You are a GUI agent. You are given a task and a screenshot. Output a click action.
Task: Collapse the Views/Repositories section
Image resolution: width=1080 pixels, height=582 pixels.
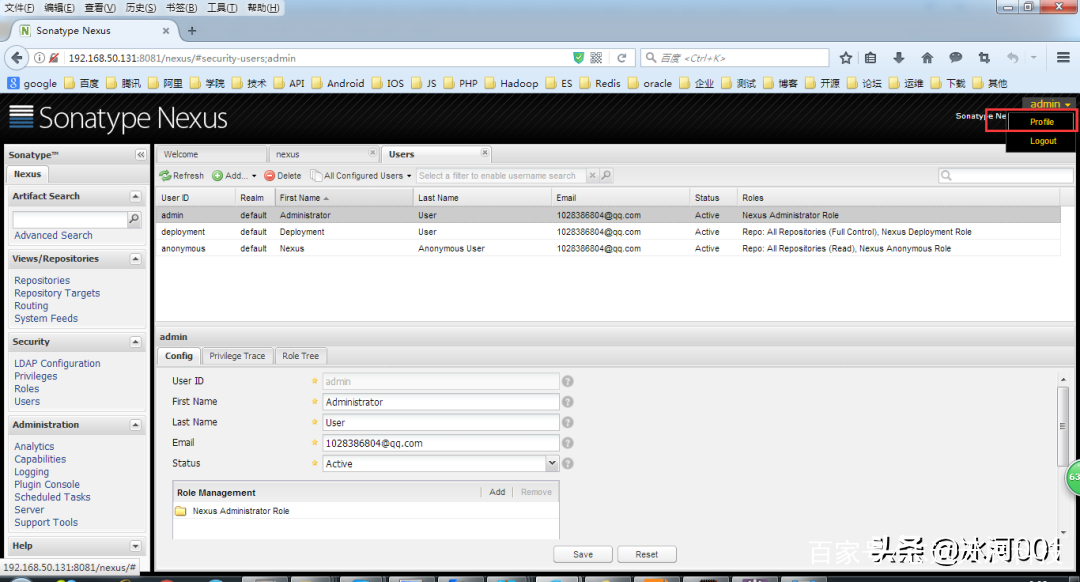click(x=136, y=259)
